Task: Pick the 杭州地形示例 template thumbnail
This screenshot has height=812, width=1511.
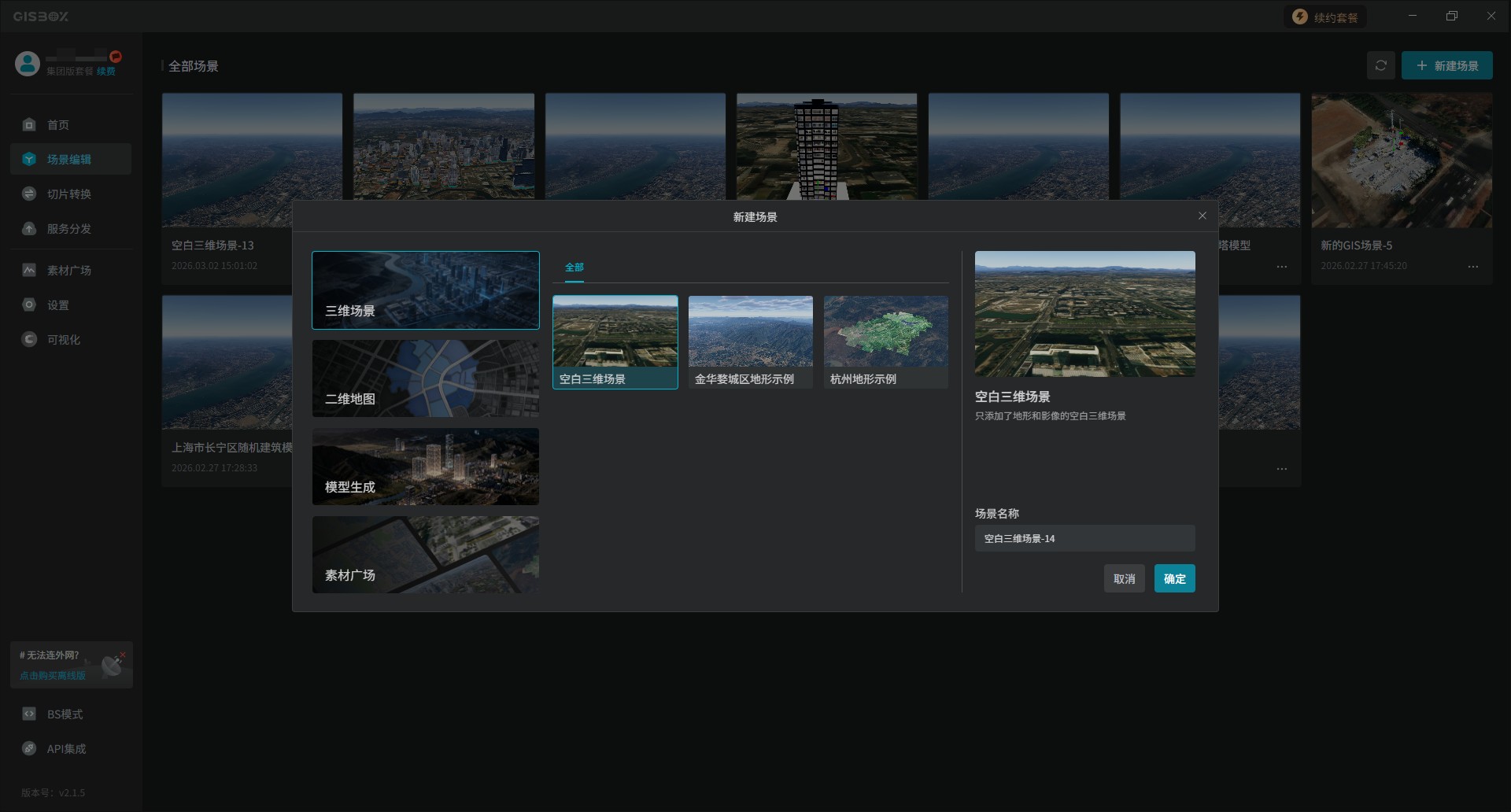Action: point(885,332)
